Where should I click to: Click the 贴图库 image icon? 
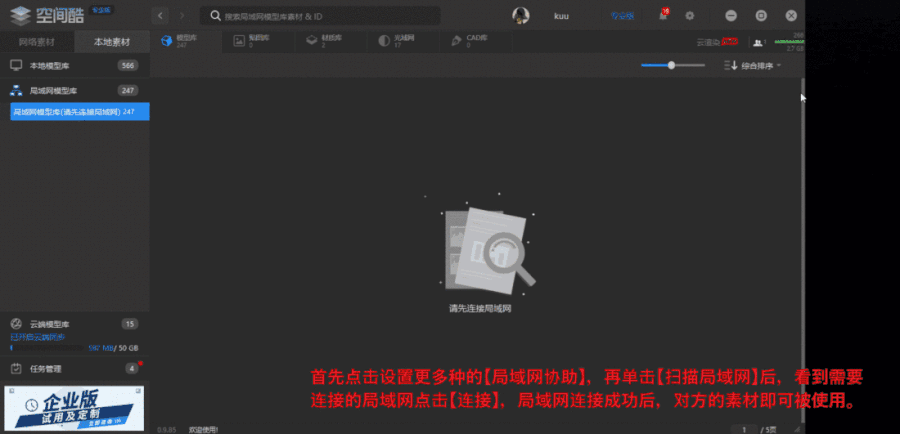(239, 41)
